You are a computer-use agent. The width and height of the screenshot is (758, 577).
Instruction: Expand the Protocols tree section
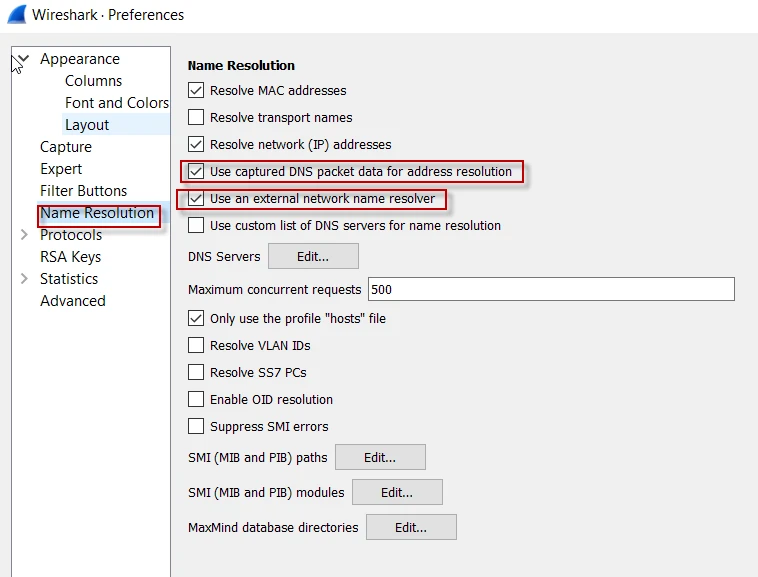[x=24, y=235]
